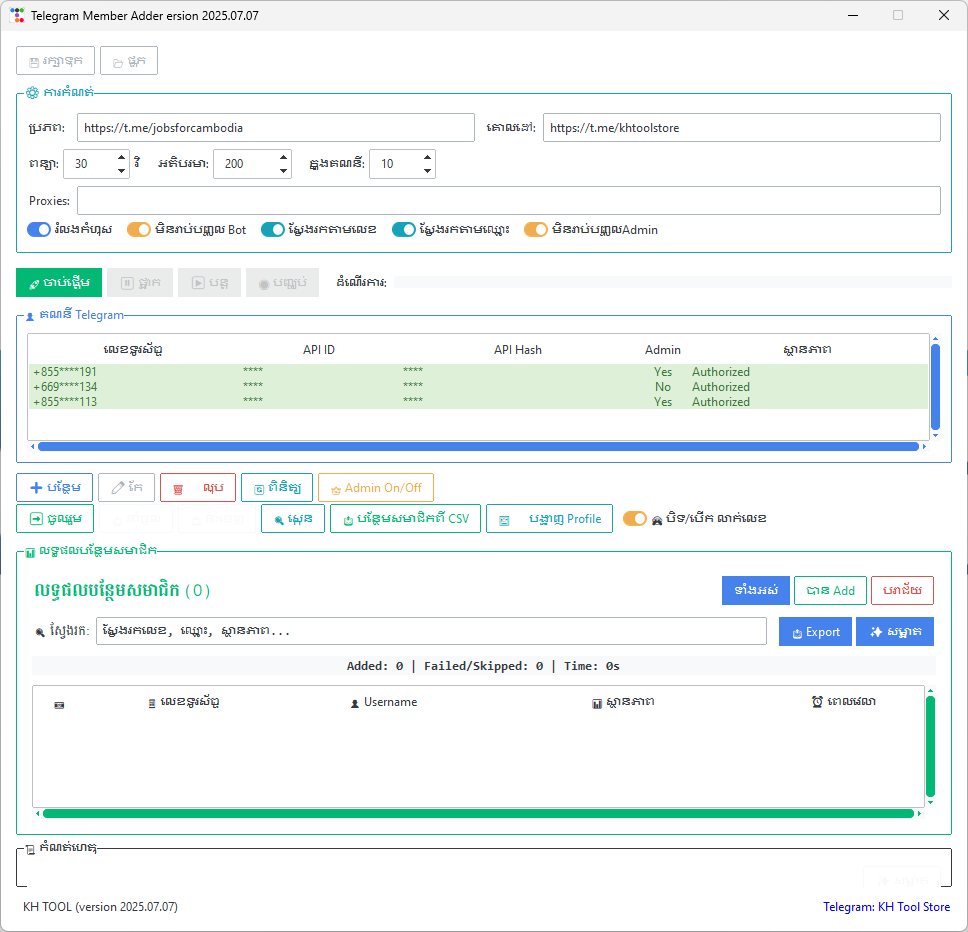Image resolution: width=968 pixels, height=932 pixels.
Task: Click the API ID column header
Action: [319, 349]
